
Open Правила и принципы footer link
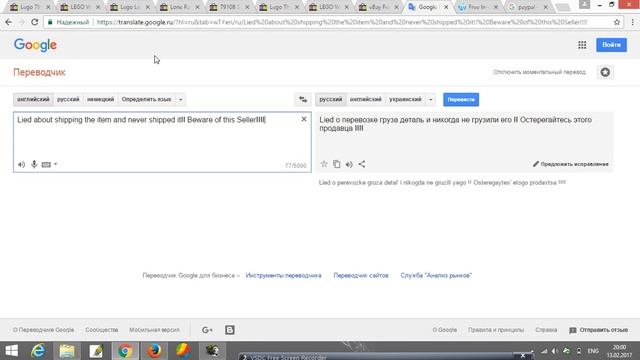[x=496, y=330]
